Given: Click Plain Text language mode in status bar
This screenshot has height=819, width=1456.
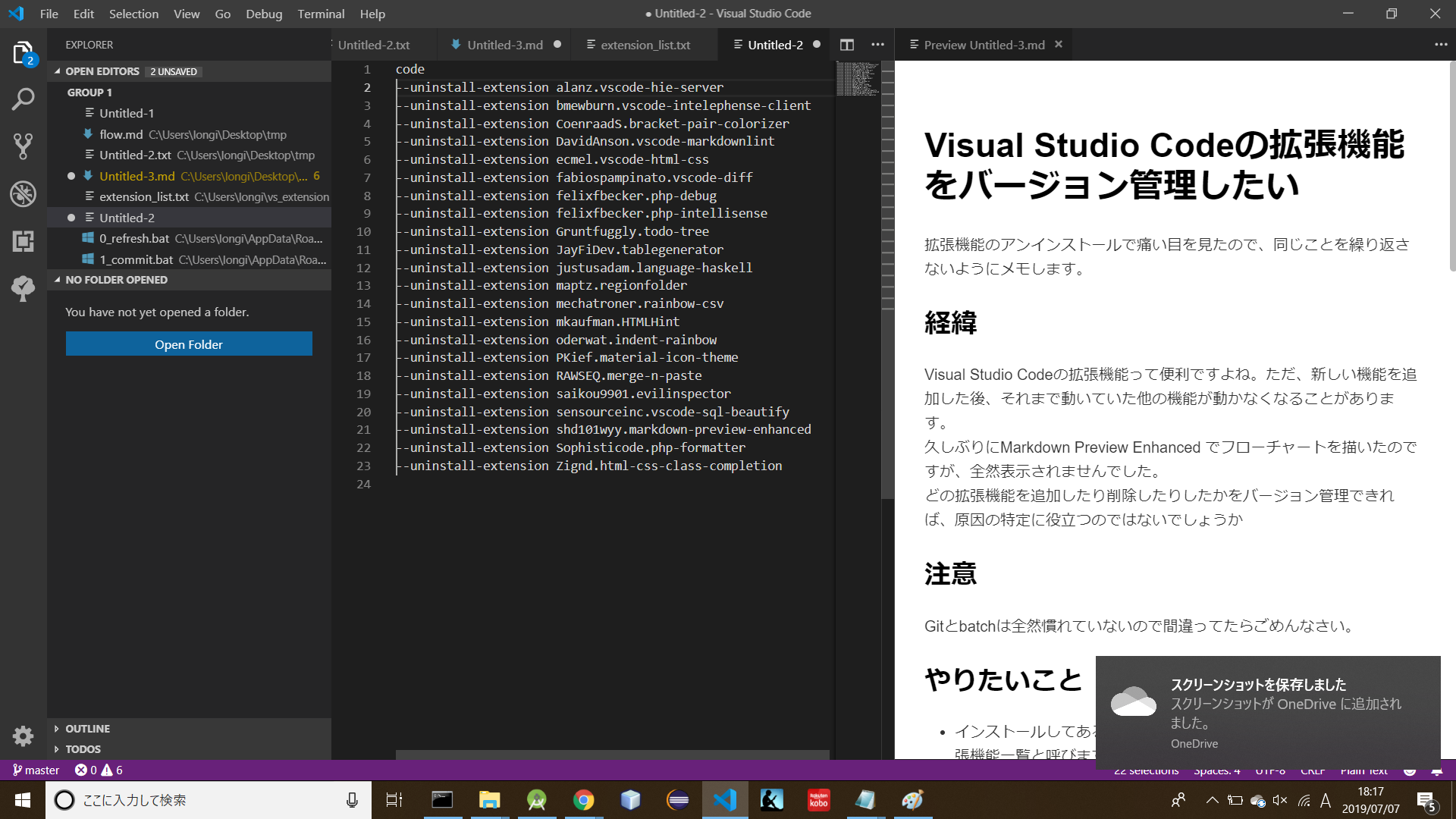Looking at the screenshot, I should coord(1363,770).
